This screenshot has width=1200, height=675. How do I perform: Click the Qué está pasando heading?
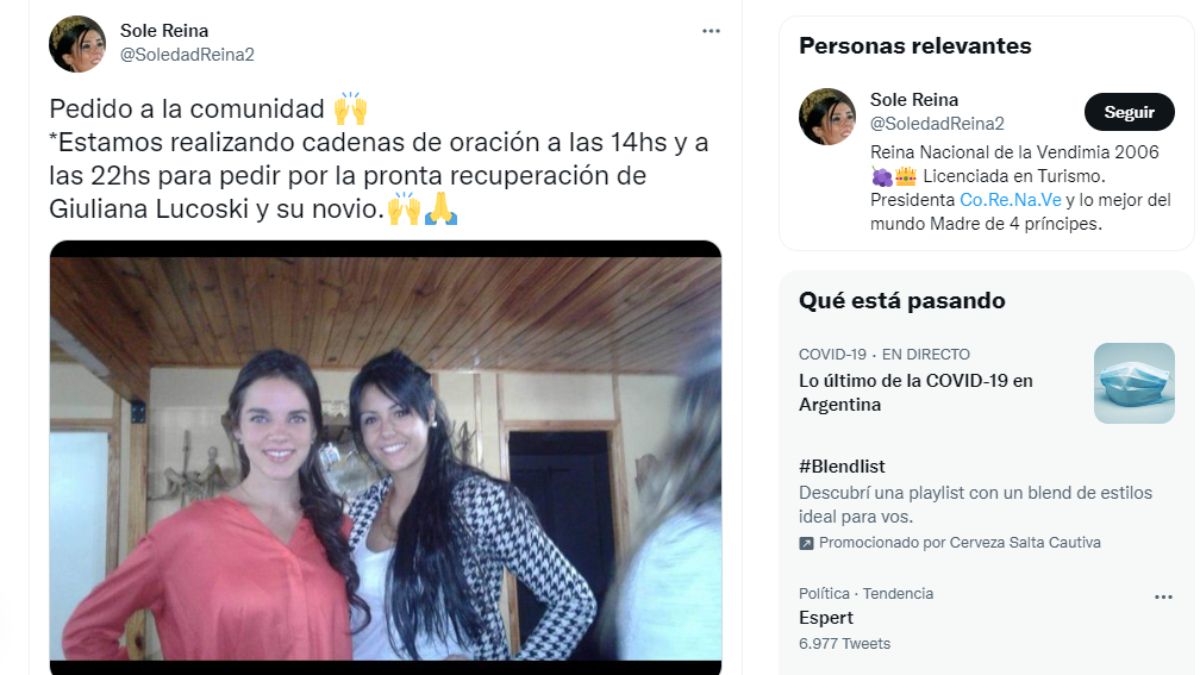tap(902, 301)
